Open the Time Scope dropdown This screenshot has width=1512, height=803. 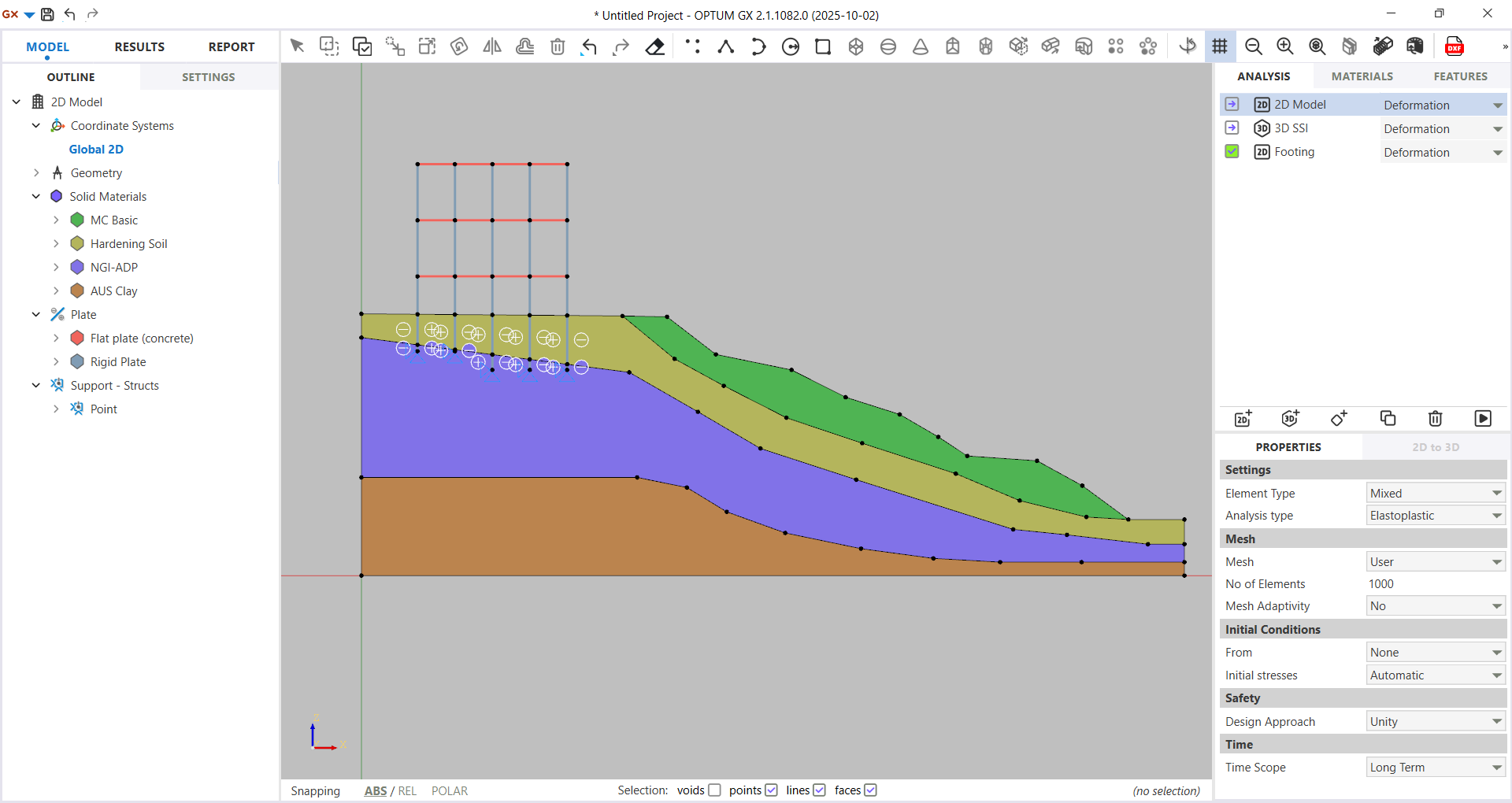(x=1436, y=768)
